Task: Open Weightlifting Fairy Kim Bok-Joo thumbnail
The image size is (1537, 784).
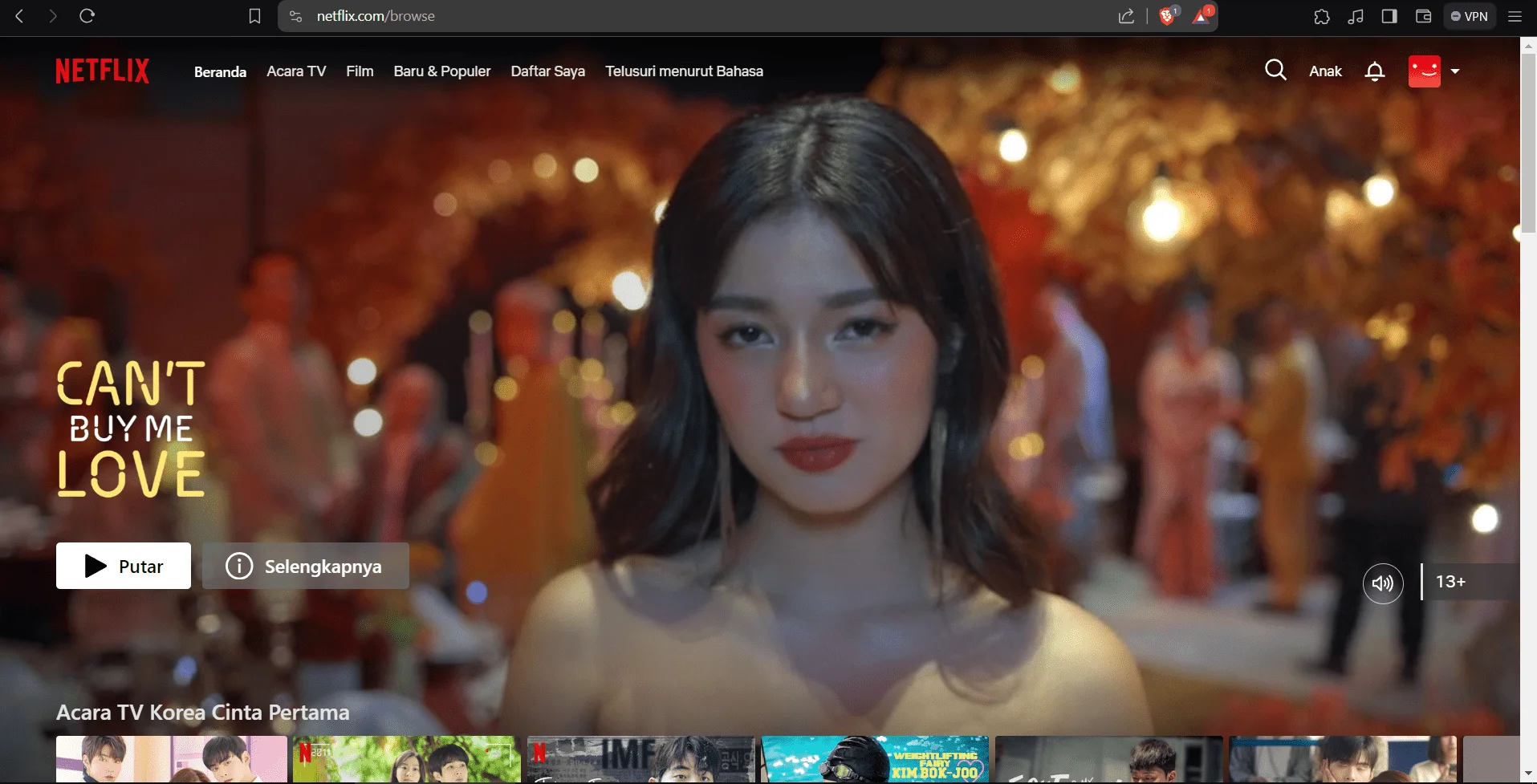Action: [x=875, y=759]
